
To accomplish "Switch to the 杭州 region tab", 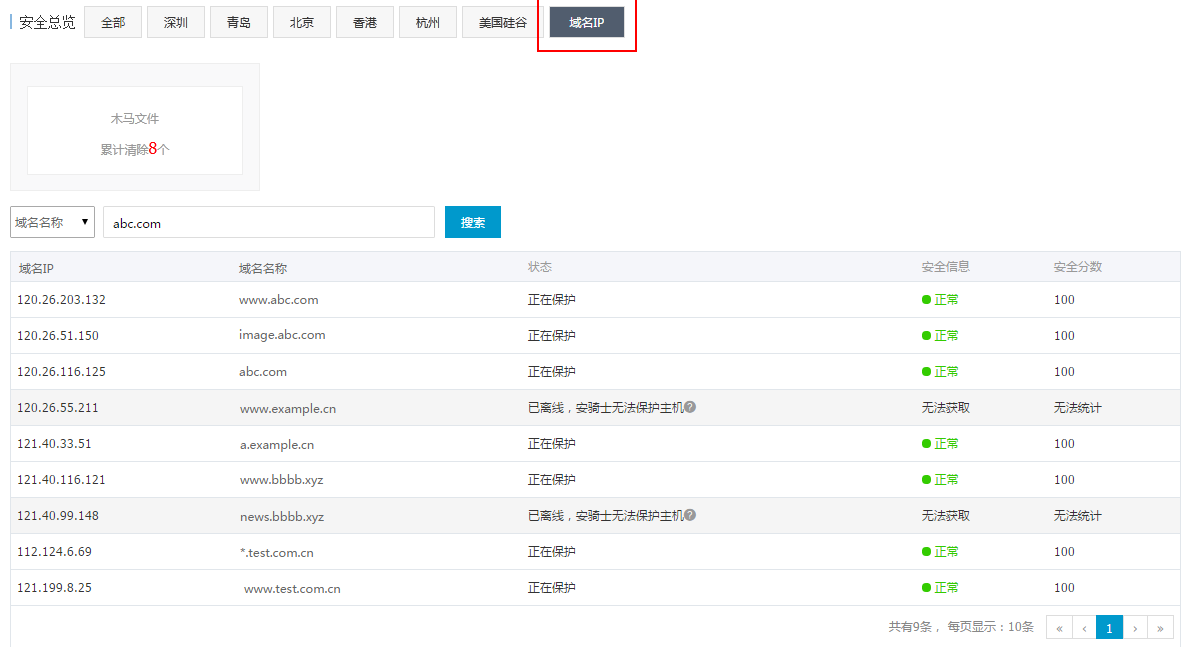I will pos(428,22).
